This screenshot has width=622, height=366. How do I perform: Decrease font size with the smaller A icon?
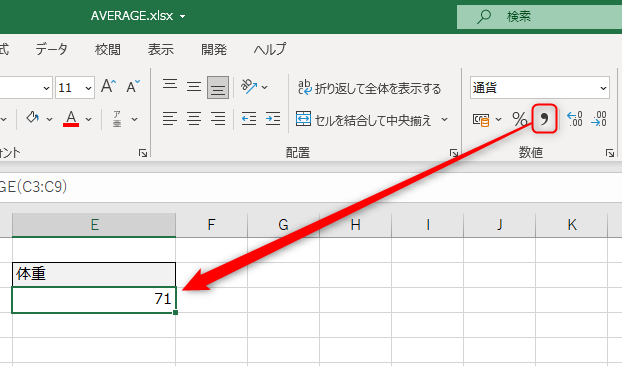(x=133, y=86)
